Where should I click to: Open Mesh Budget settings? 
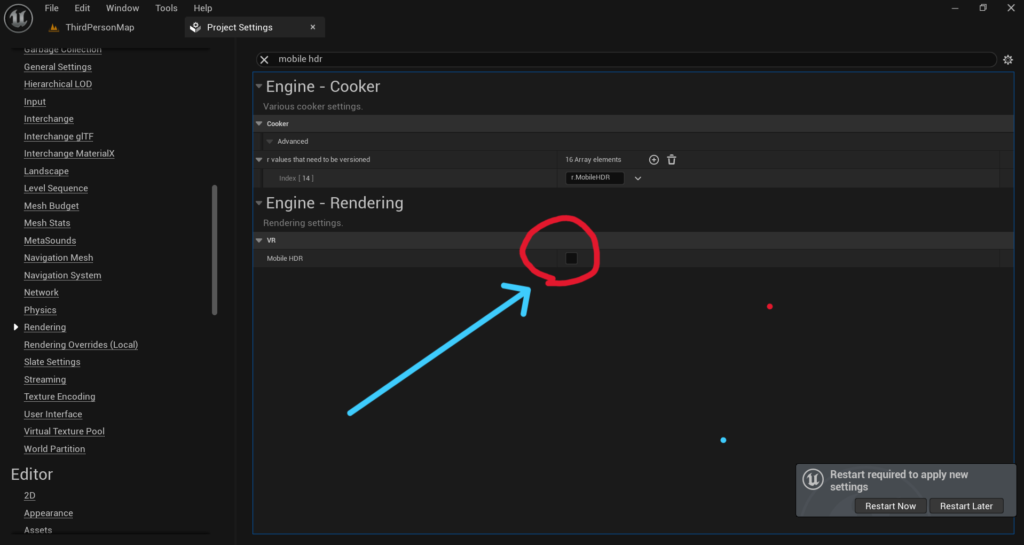tap(52, 206)
